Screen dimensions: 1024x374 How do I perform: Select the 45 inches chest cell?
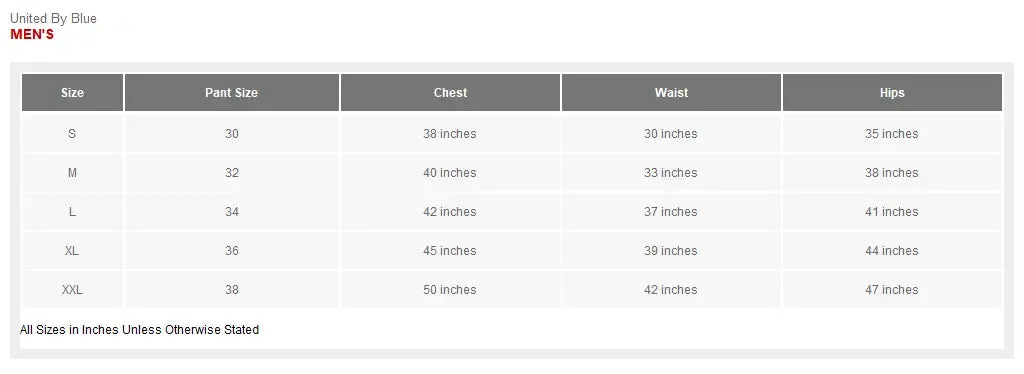[x=450, y=251]
